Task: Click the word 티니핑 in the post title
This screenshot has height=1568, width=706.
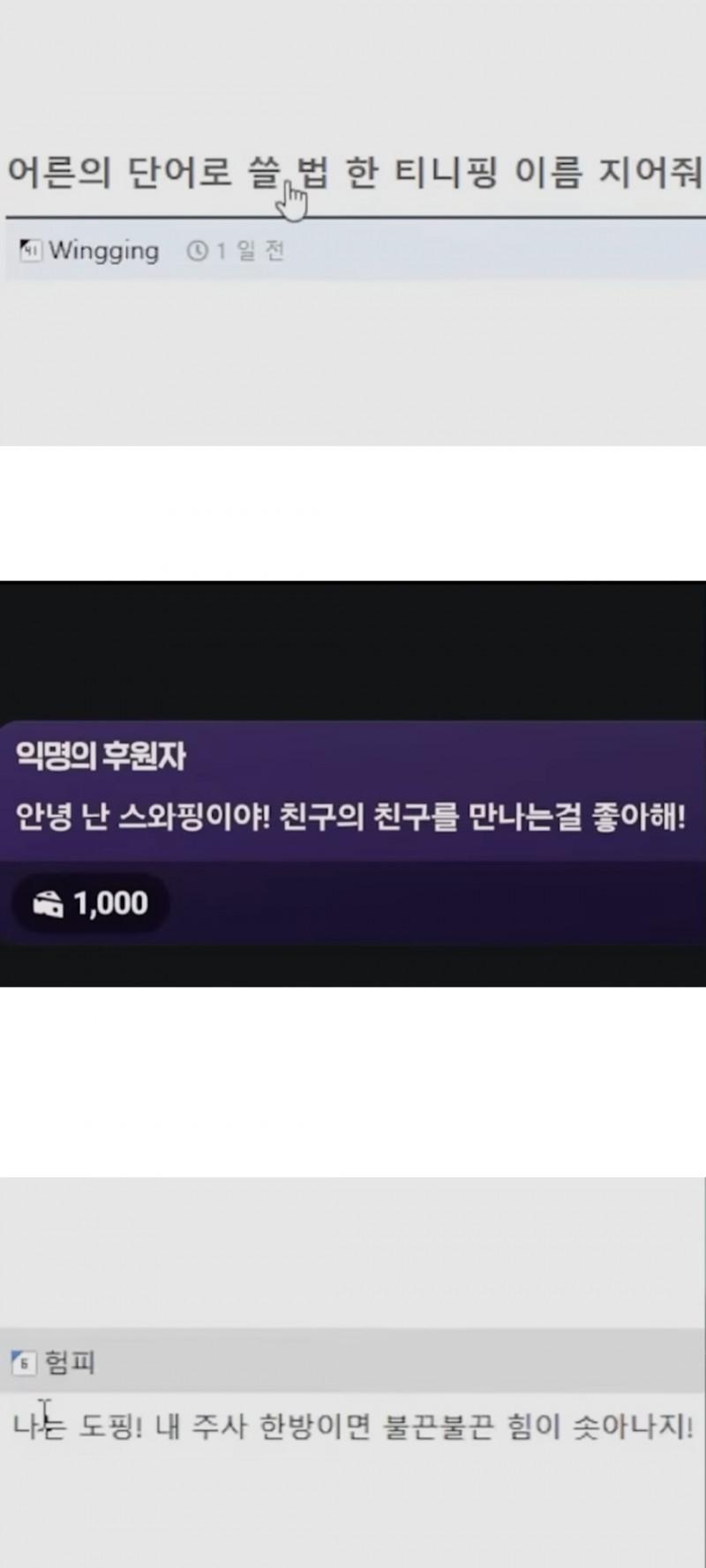Action: click(446, 171)
